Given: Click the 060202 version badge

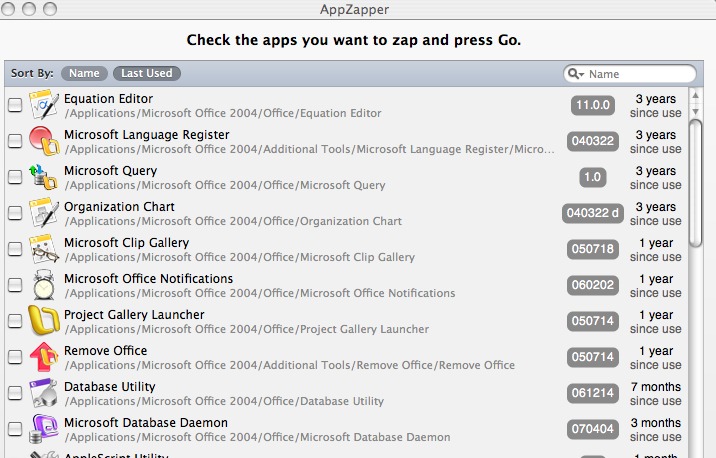Looking at the screenshot, I should 592,285.
